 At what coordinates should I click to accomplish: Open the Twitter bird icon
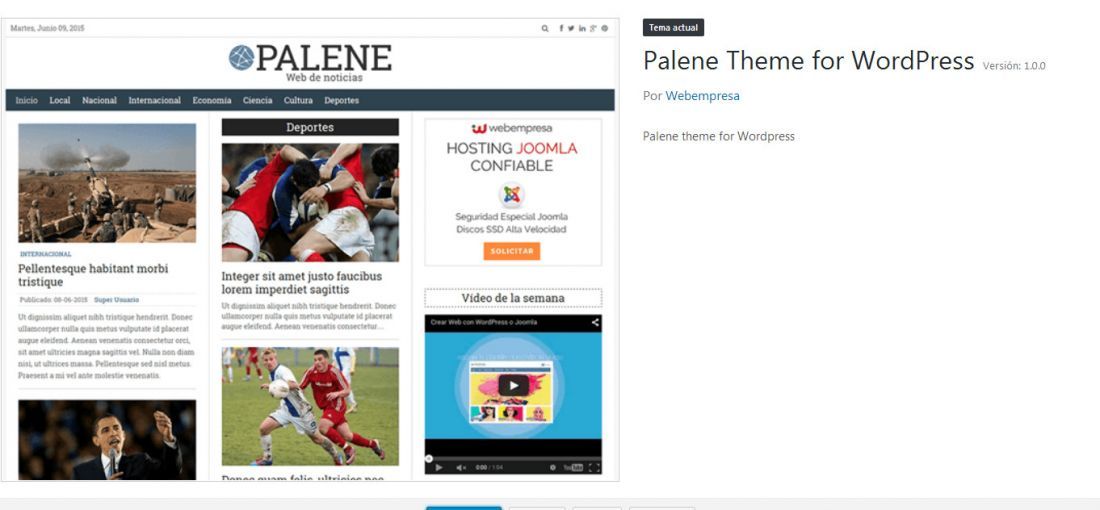tap(571, 29)
